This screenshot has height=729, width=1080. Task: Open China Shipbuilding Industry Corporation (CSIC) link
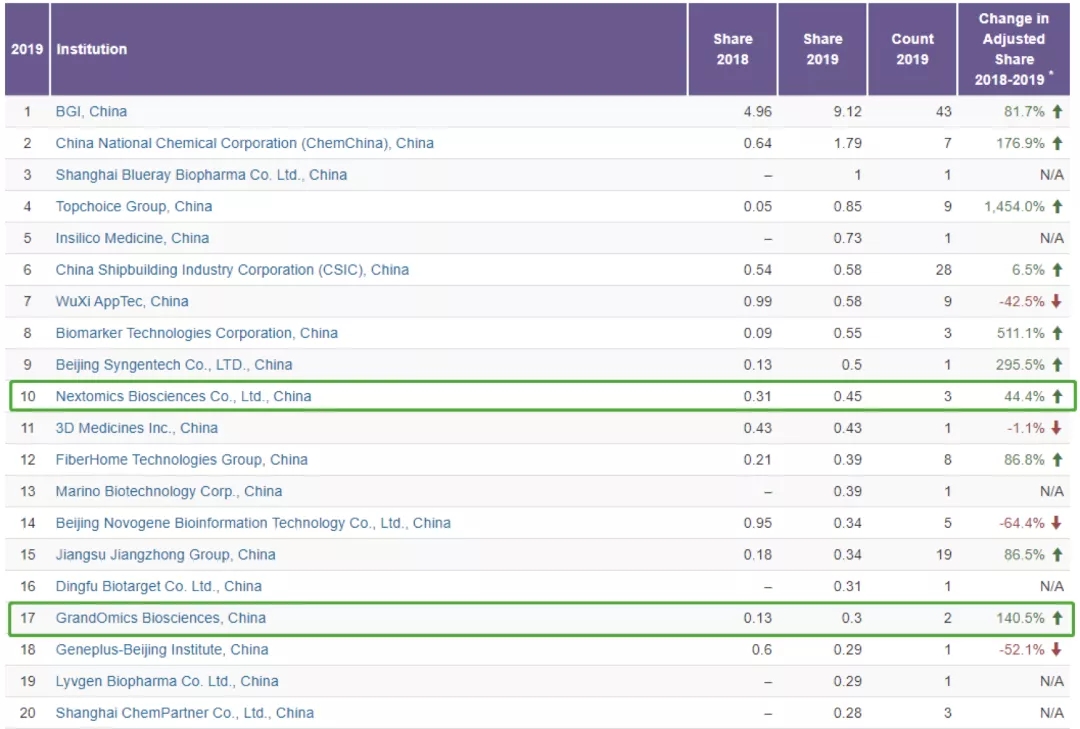232,270
